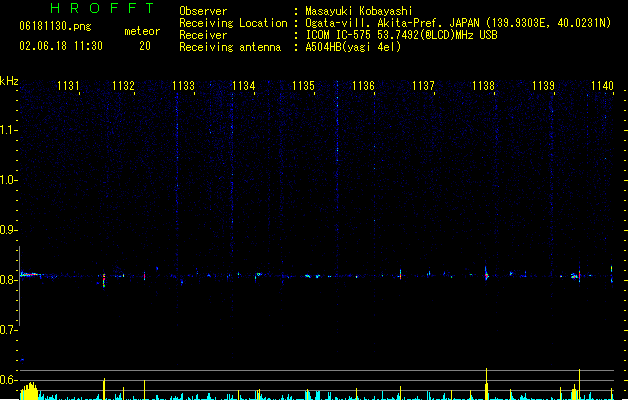Click the 0.9 kHz frequency label
This screenshot has width=629, height=400.
(8, 230)
